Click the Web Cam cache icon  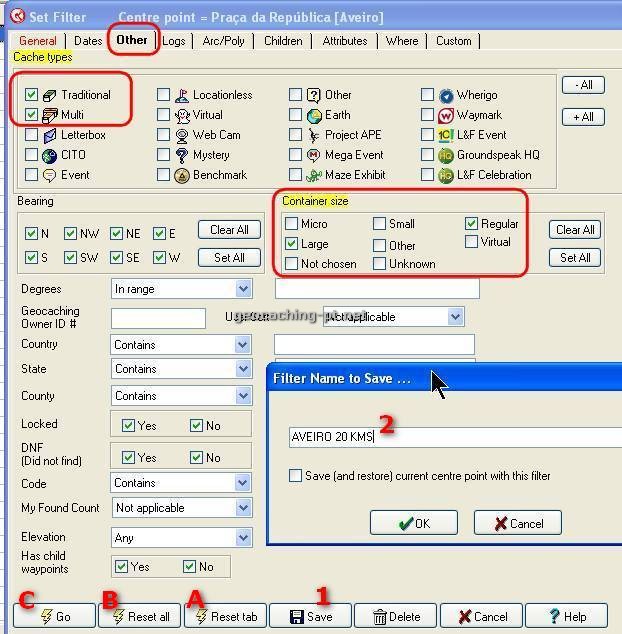182,135
